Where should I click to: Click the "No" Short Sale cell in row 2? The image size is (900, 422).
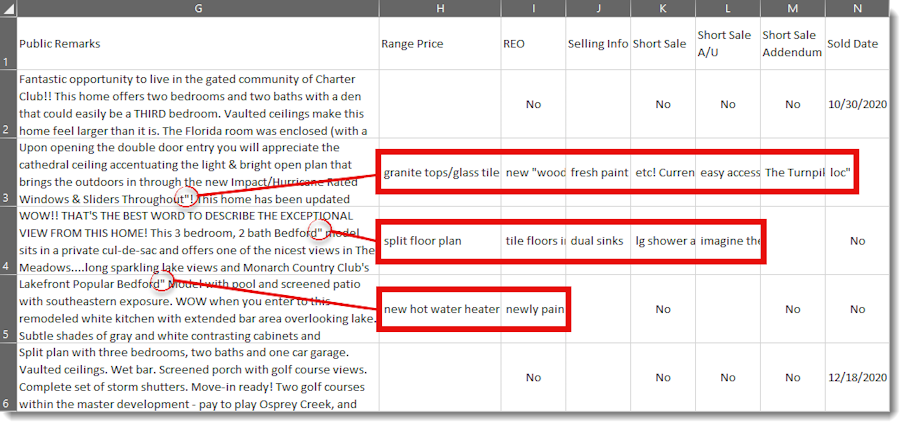(x=663, y=104)
